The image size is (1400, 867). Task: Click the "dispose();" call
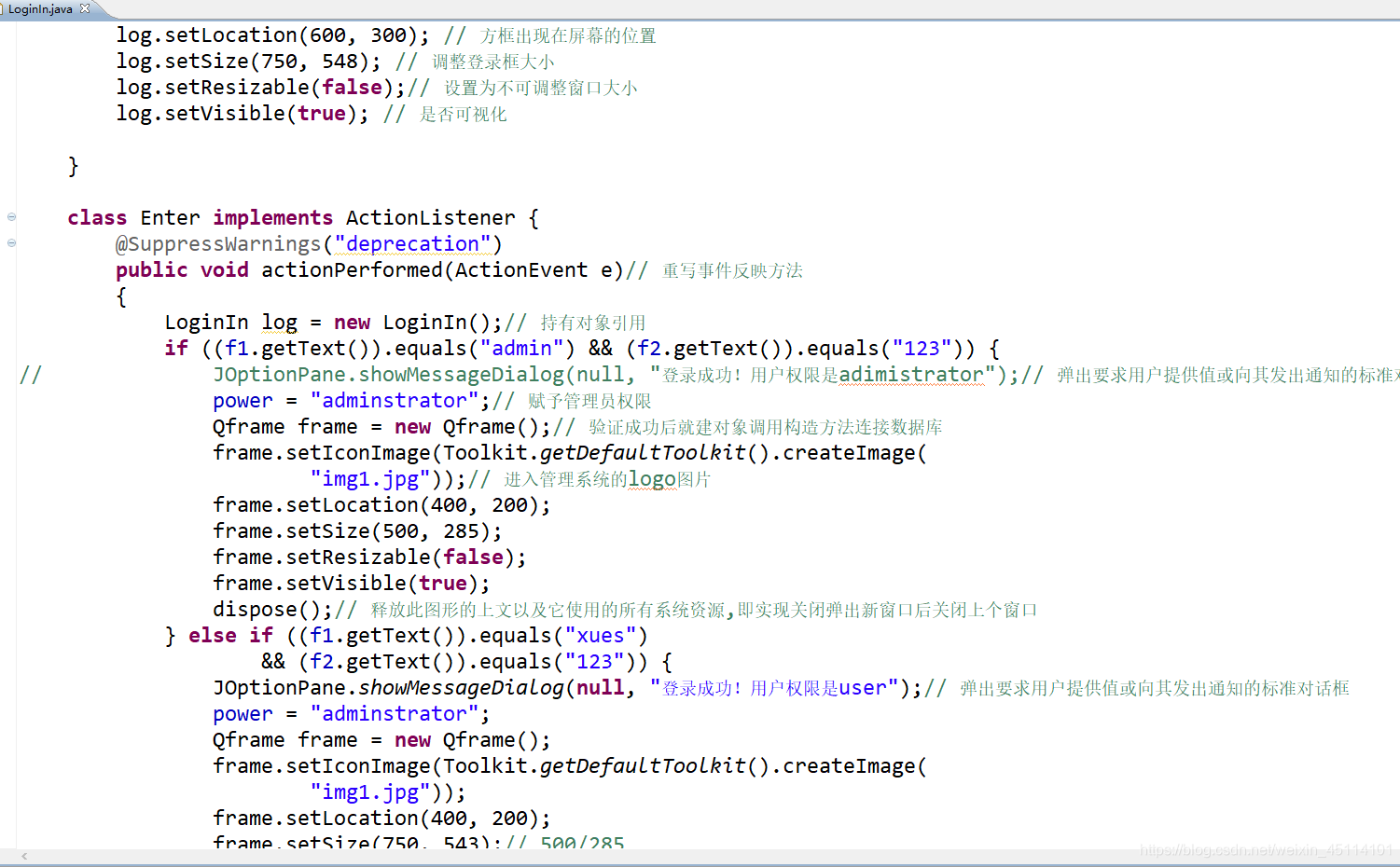tap(272, 609)
